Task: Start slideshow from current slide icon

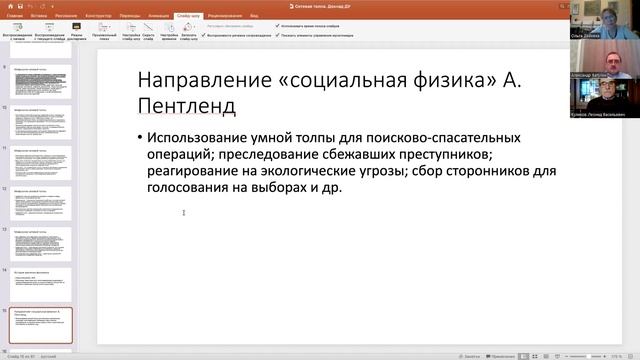Action: (x=49, y=27)
